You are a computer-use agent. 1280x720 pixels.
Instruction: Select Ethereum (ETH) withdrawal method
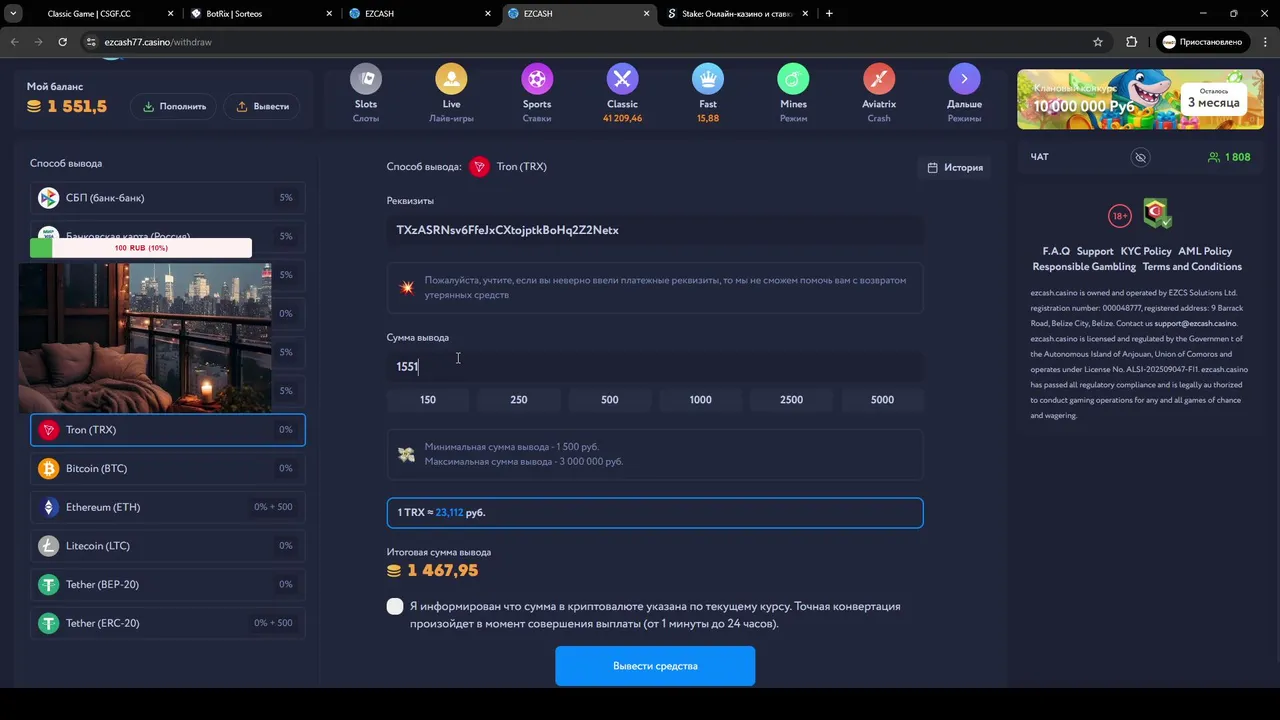tap(168, 507)
